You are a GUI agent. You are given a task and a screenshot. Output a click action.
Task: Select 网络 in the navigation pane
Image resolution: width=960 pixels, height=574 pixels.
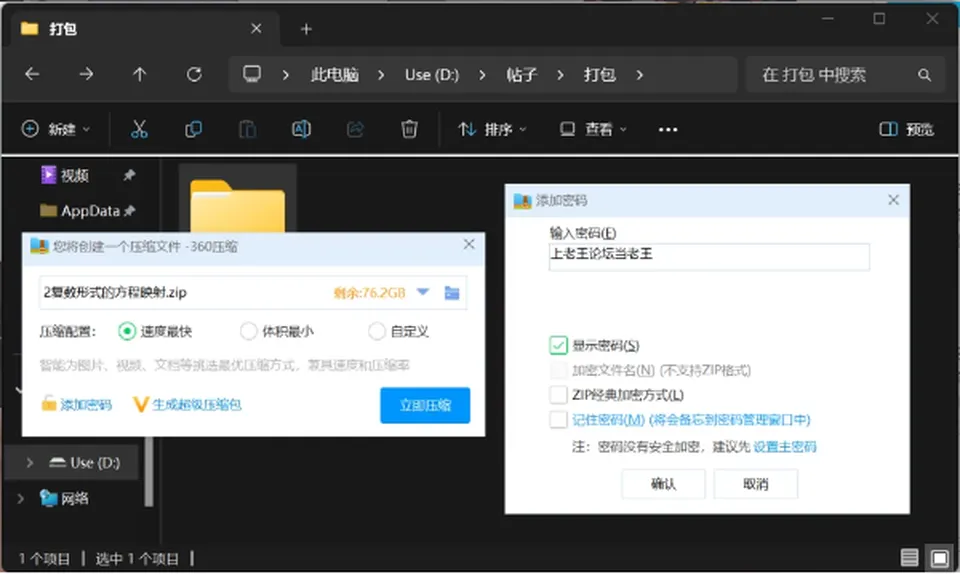pos(64,498)
